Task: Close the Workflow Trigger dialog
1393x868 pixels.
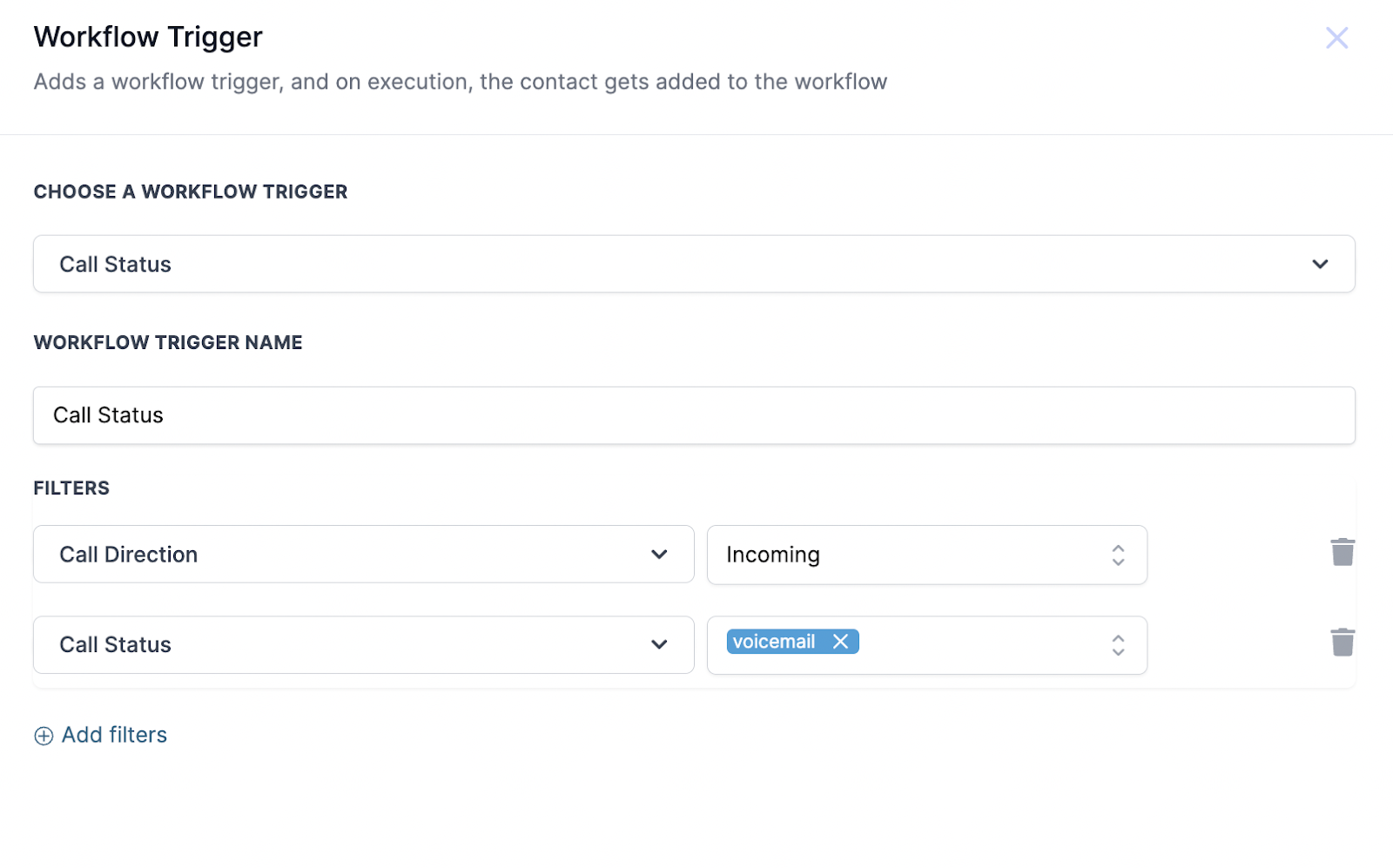Action: tap(1337, 37)
